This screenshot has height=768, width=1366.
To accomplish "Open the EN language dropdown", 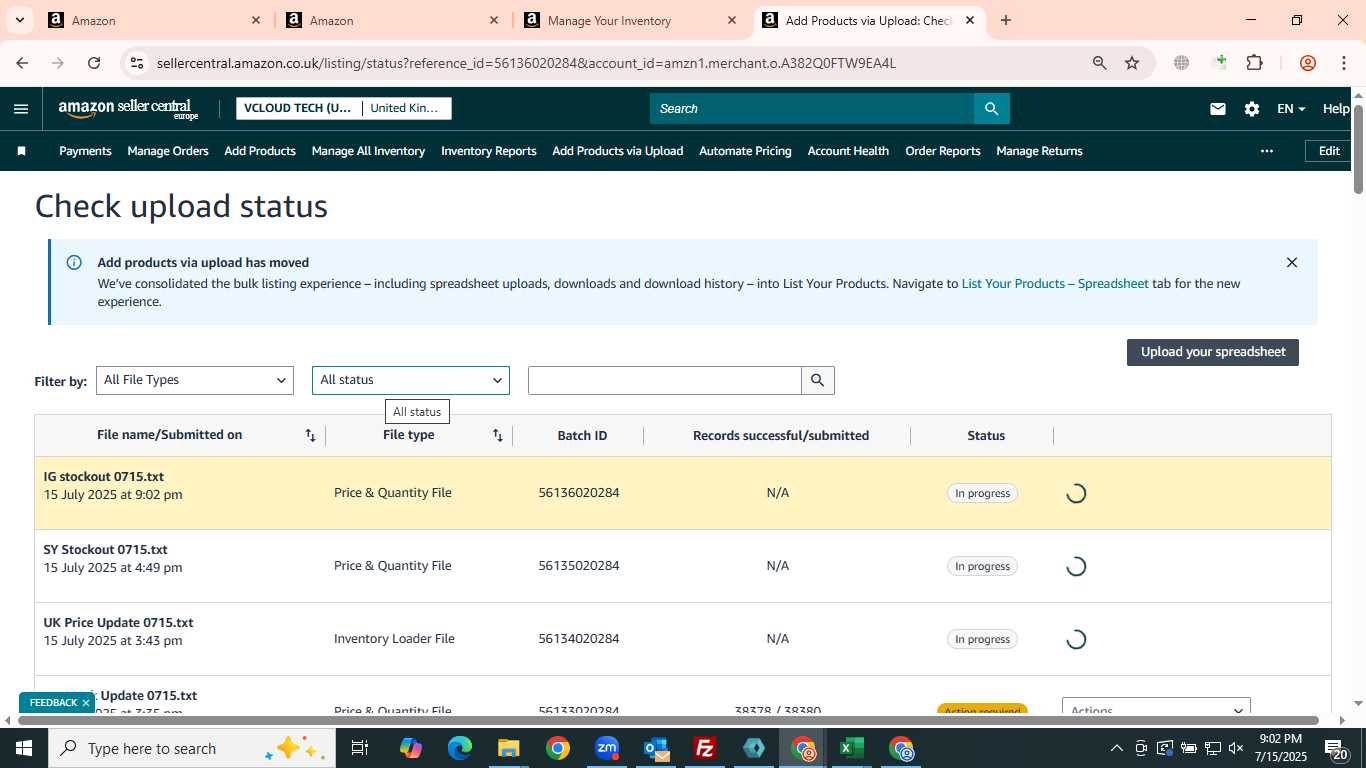I will [1291, 109].
